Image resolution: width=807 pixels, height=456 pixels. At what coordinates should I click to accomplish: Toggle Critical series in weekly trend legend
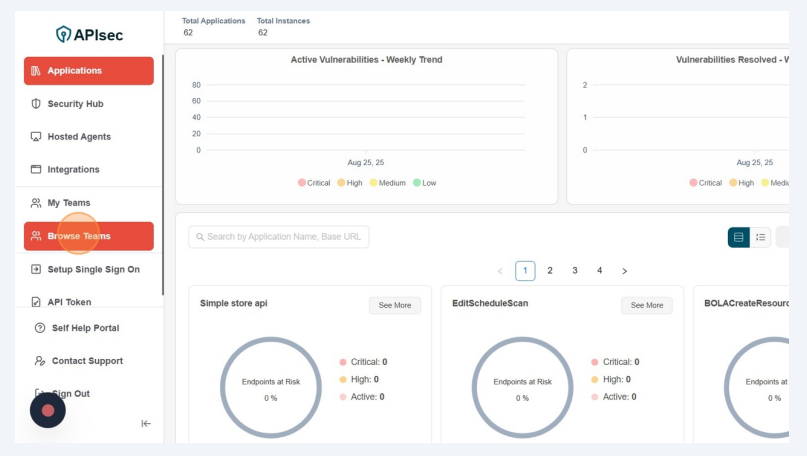[302, 183]
